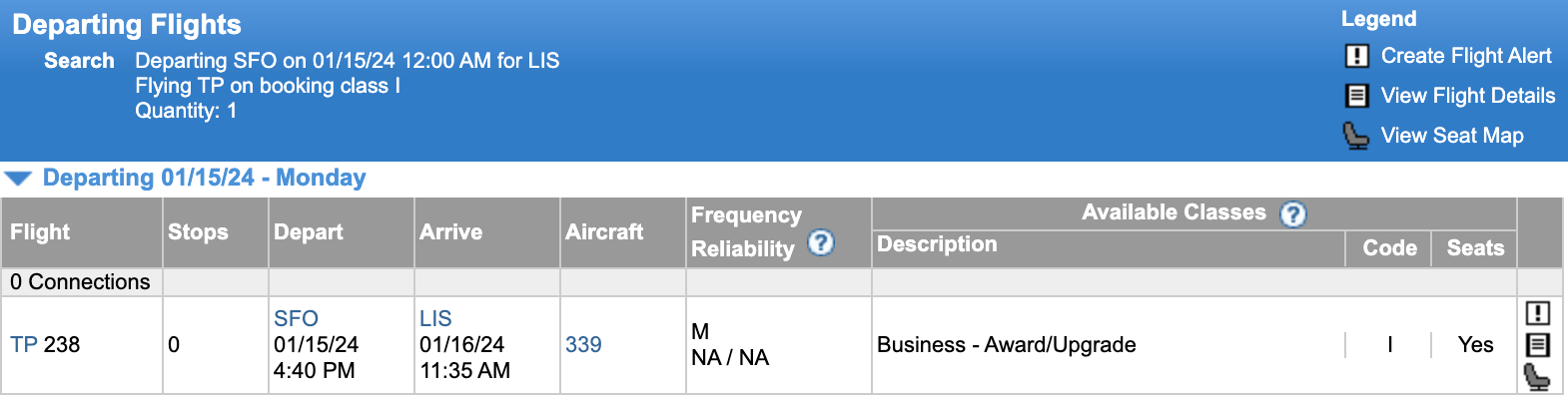Click the Departing 01/15/24 - Monday heading

204,178
